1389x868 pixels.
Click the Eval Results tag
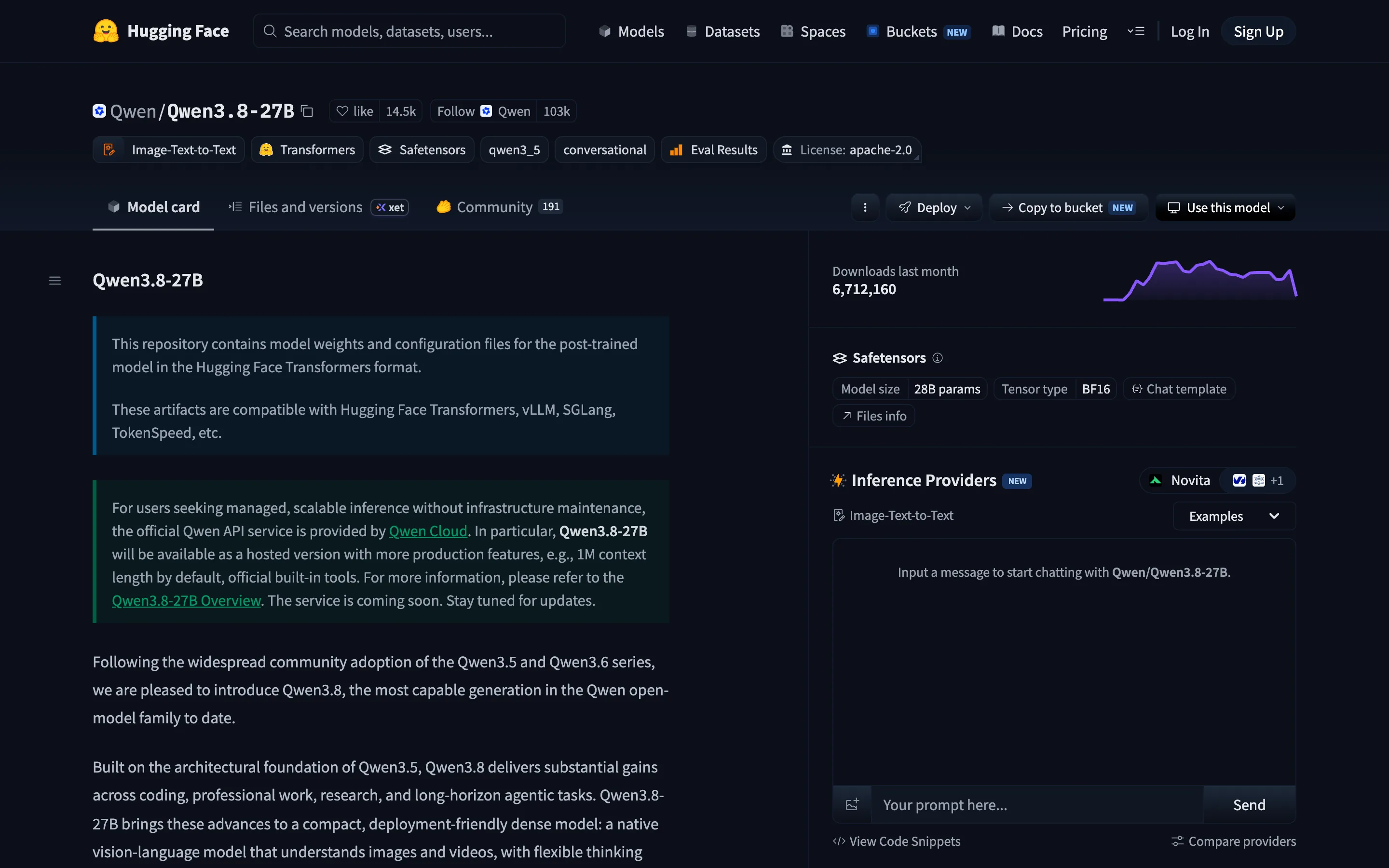pyautogui.click(x=713, y=150)
